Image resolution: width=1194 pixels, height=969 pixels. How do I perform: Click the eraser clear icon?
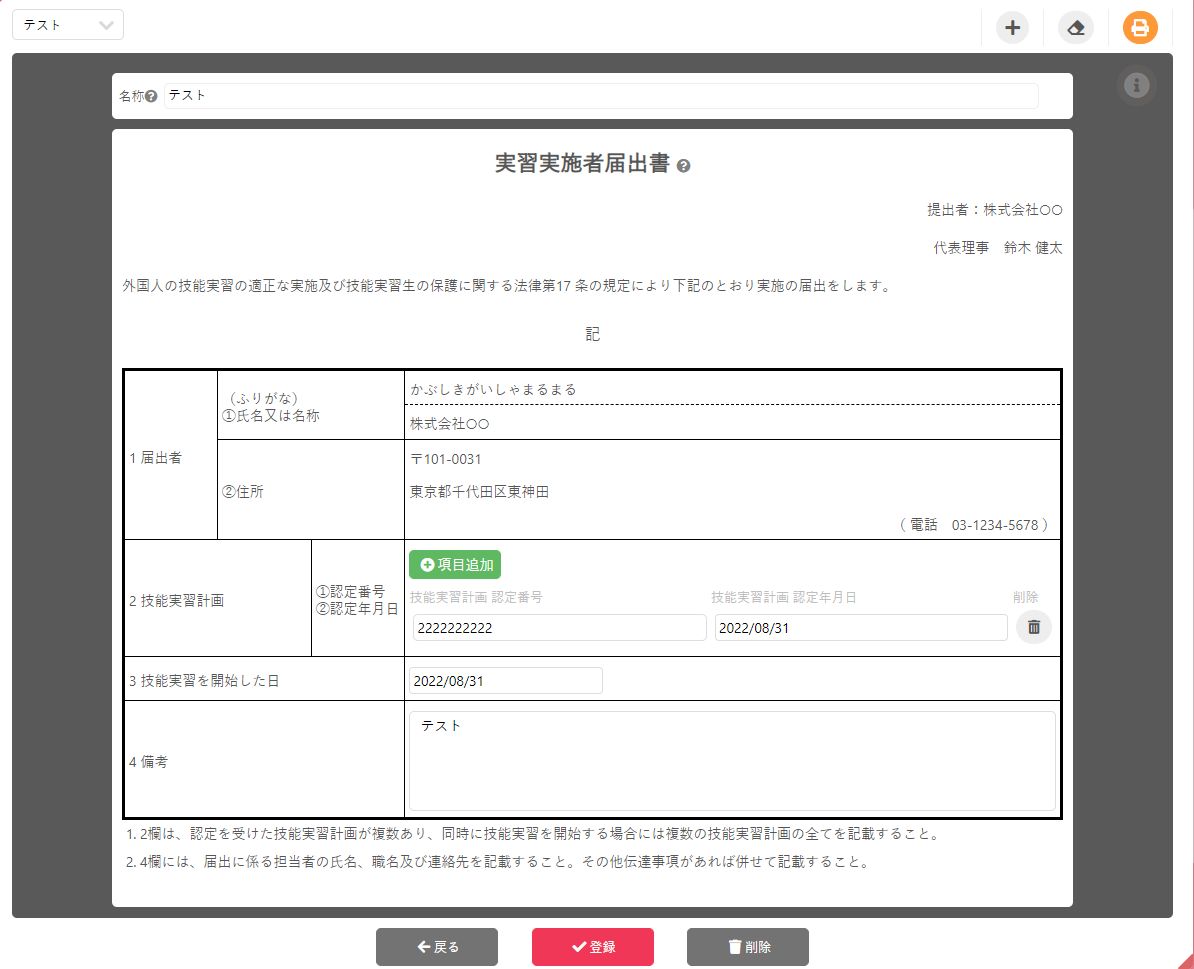point(1076,27)
